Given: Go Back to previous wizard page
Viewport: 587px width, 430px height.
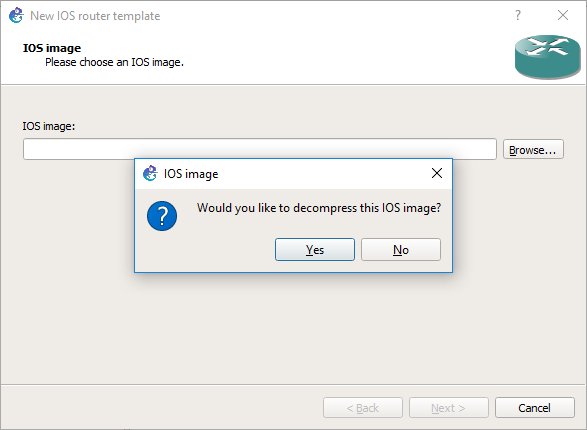Looking at the screenshot, I should pyautogui.click(x=363, y=408).
